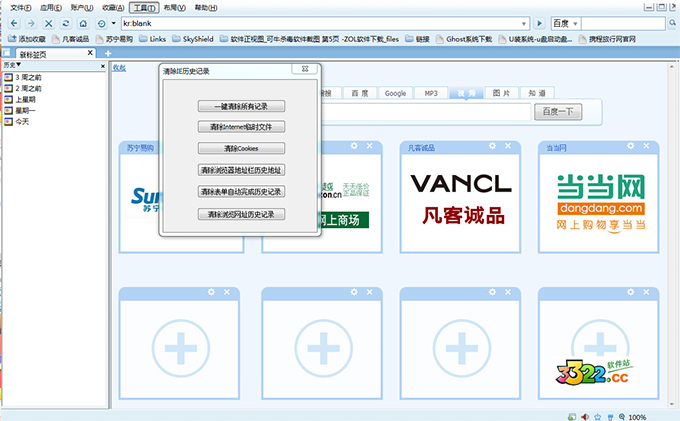Click the search magnifier icon at top right

tap(672, 23)
